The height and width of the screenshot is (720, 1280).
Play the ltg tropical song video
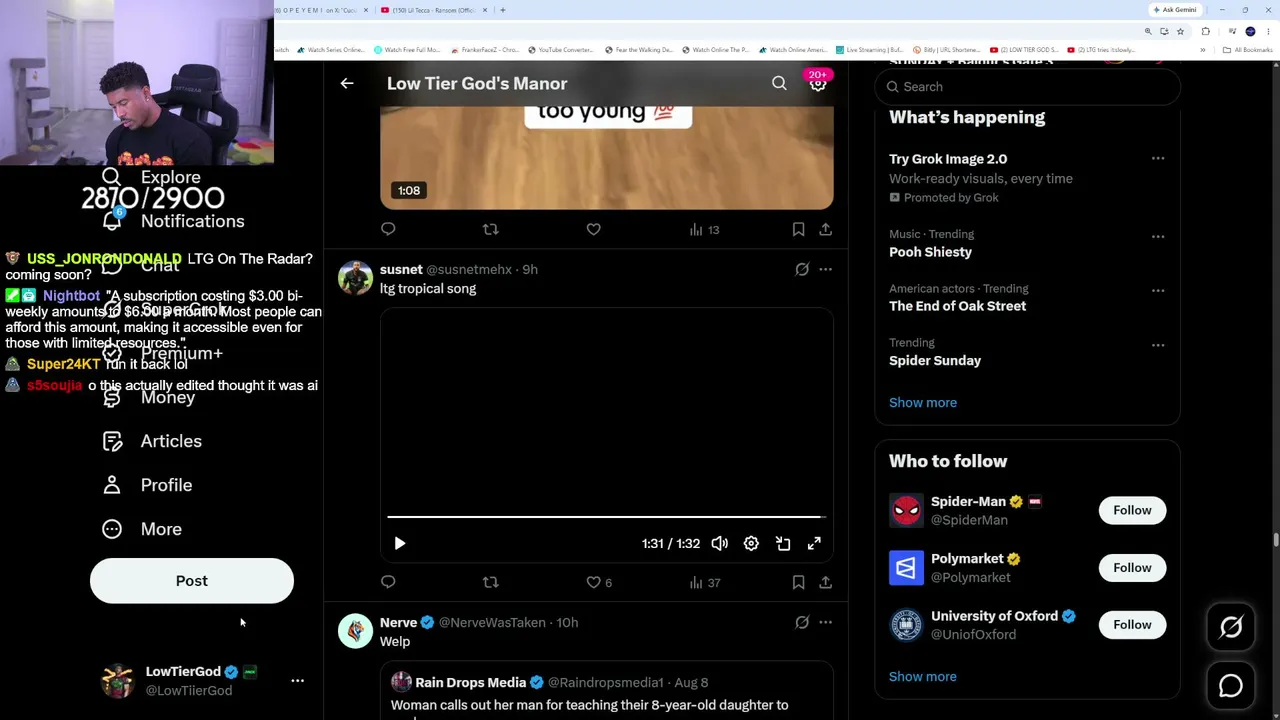[x=399, y=543]
